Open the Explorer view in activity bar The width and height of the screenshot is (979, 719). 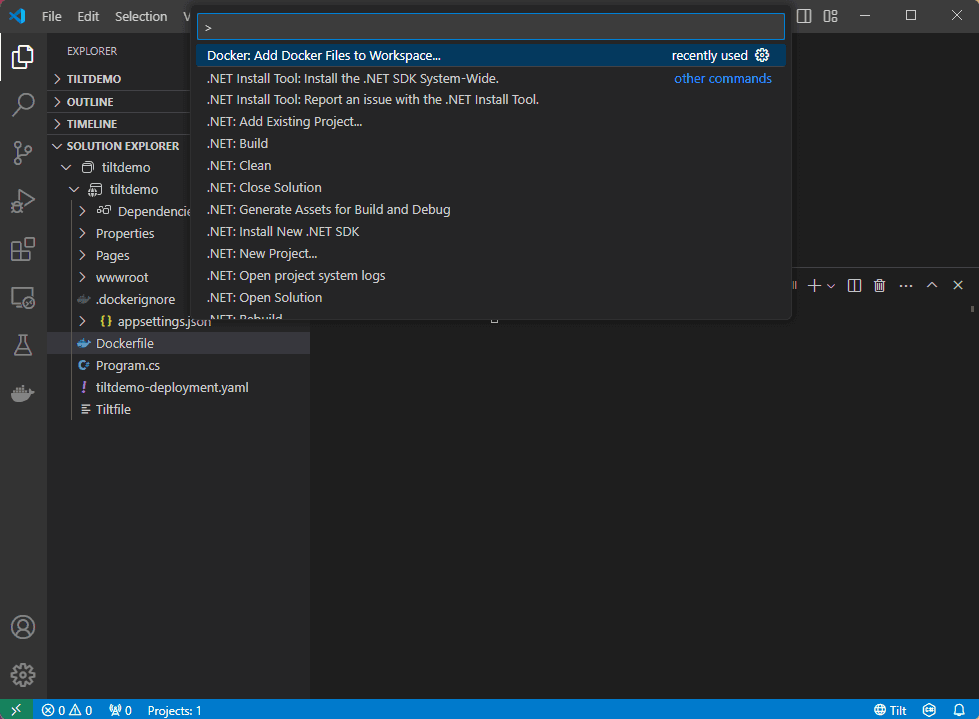pos(22,57)
